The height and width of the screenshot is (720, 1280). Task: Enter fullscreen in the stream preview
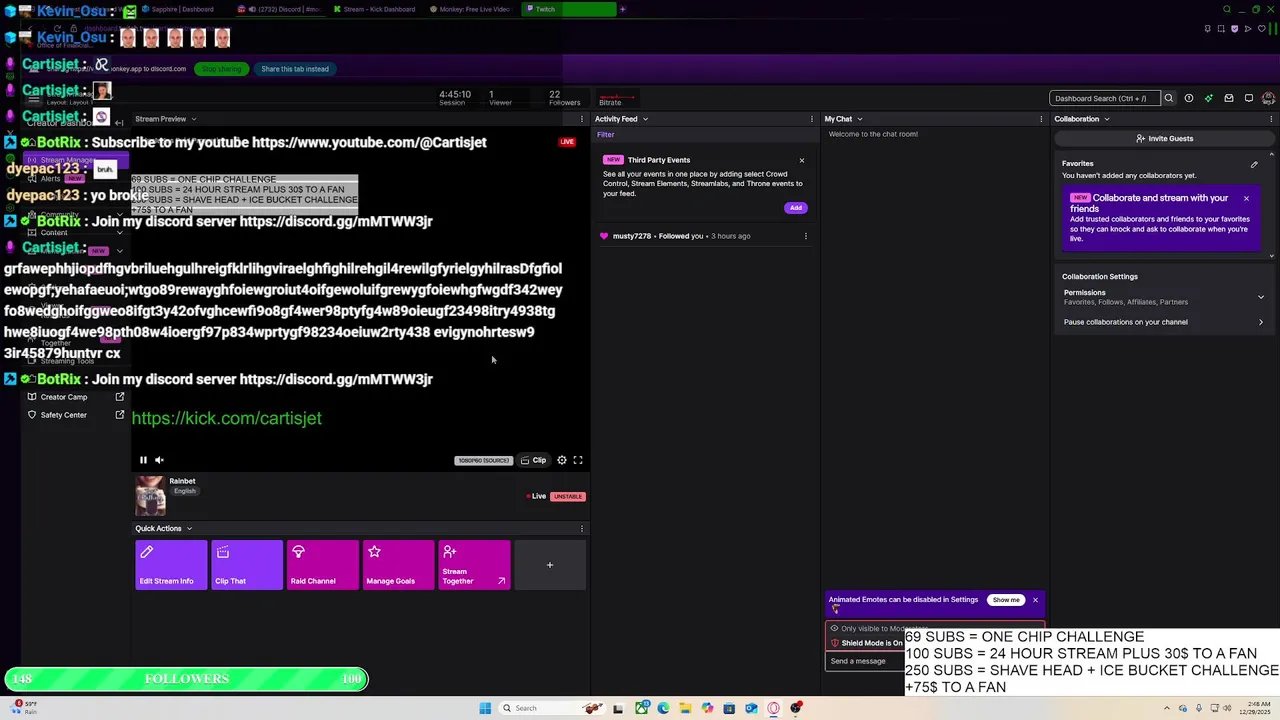[578, 460]
